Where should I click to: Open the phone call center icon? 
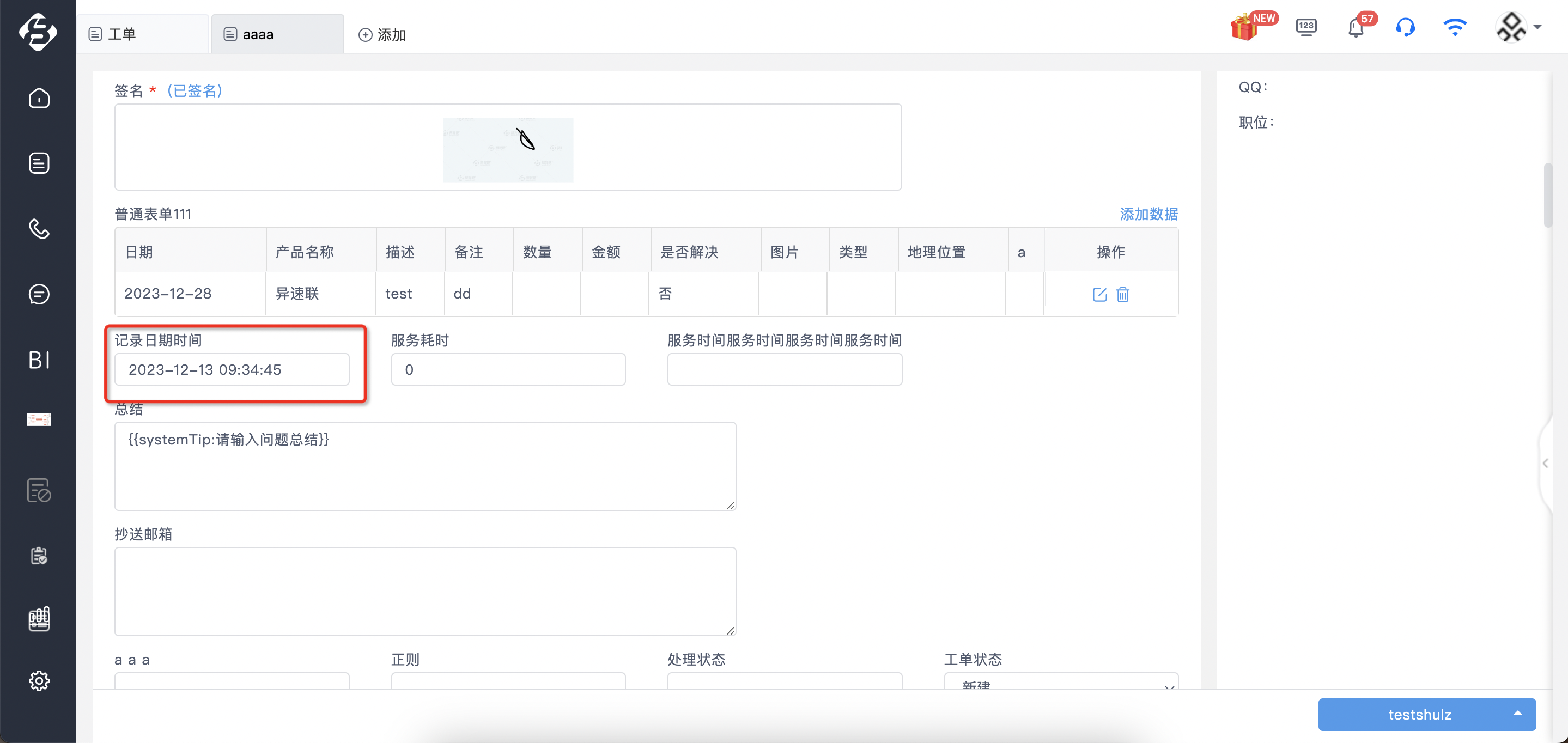tap(39, 228)
